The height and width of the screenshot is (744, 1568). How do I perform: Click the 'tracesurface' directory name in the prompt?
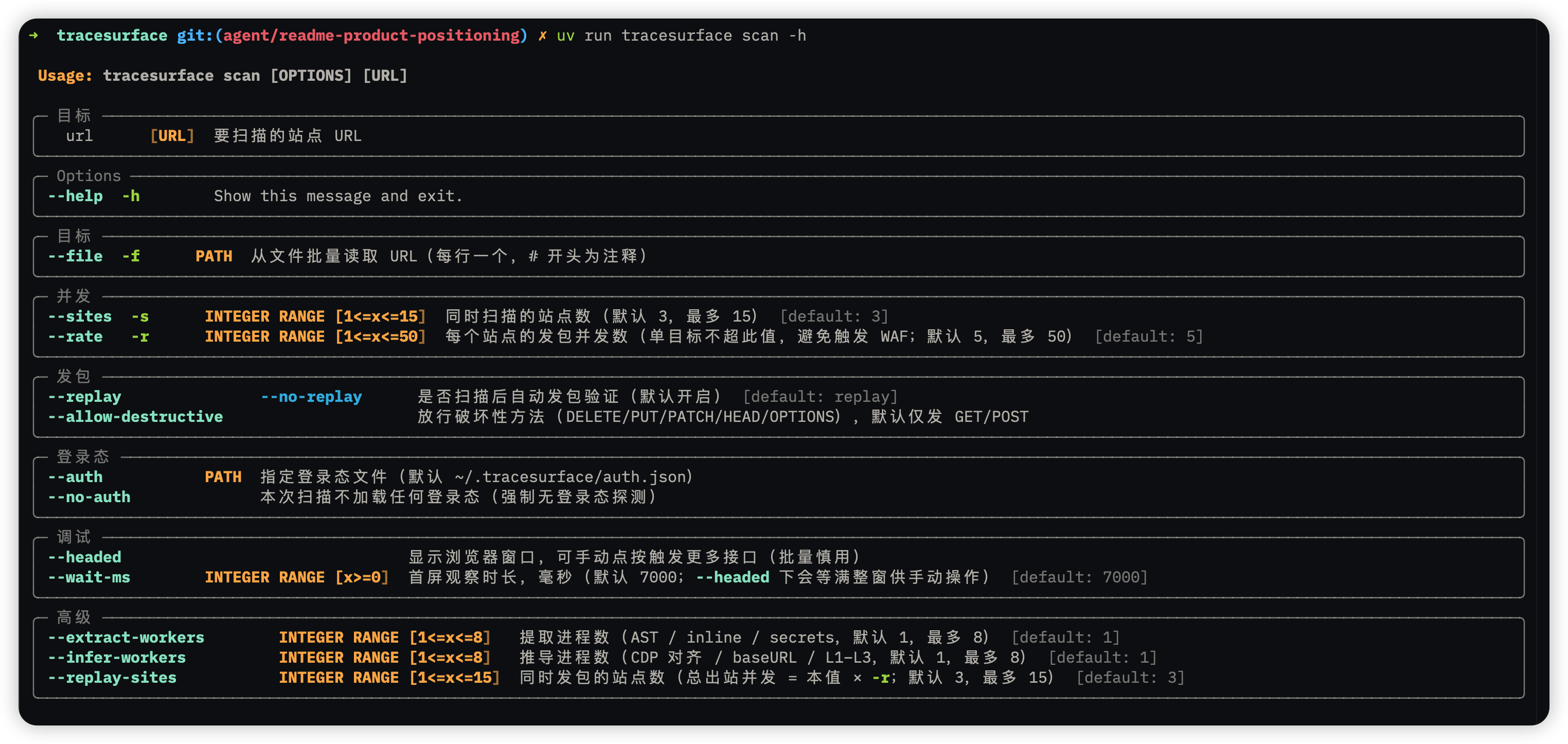(x=112, y=36)
